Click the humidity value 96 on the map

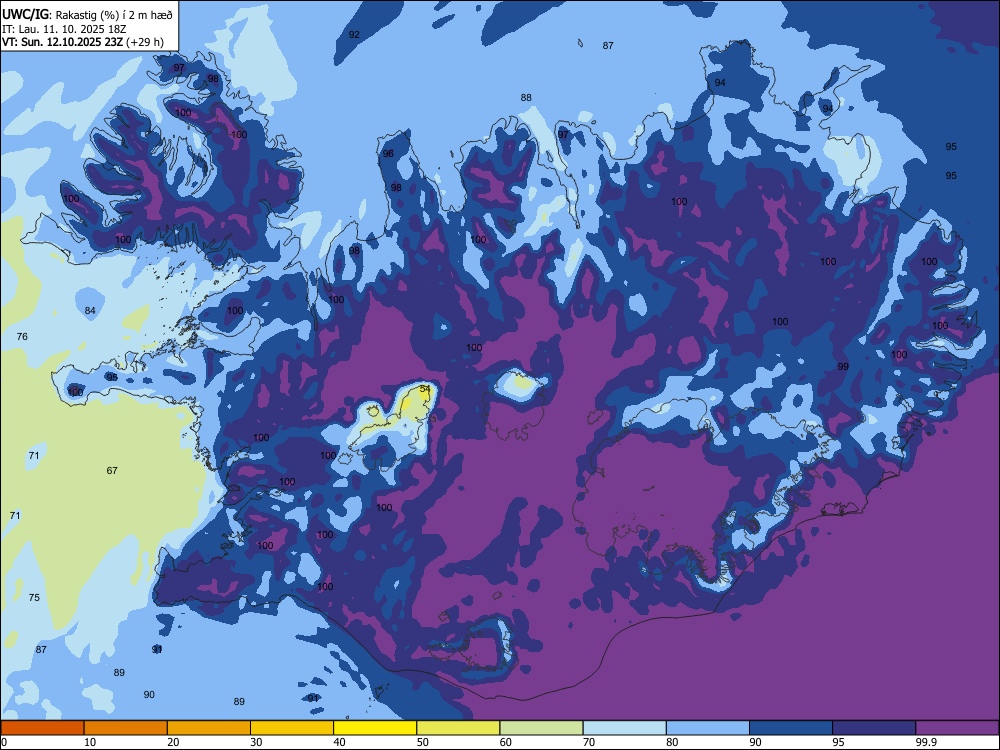[388, 154]
